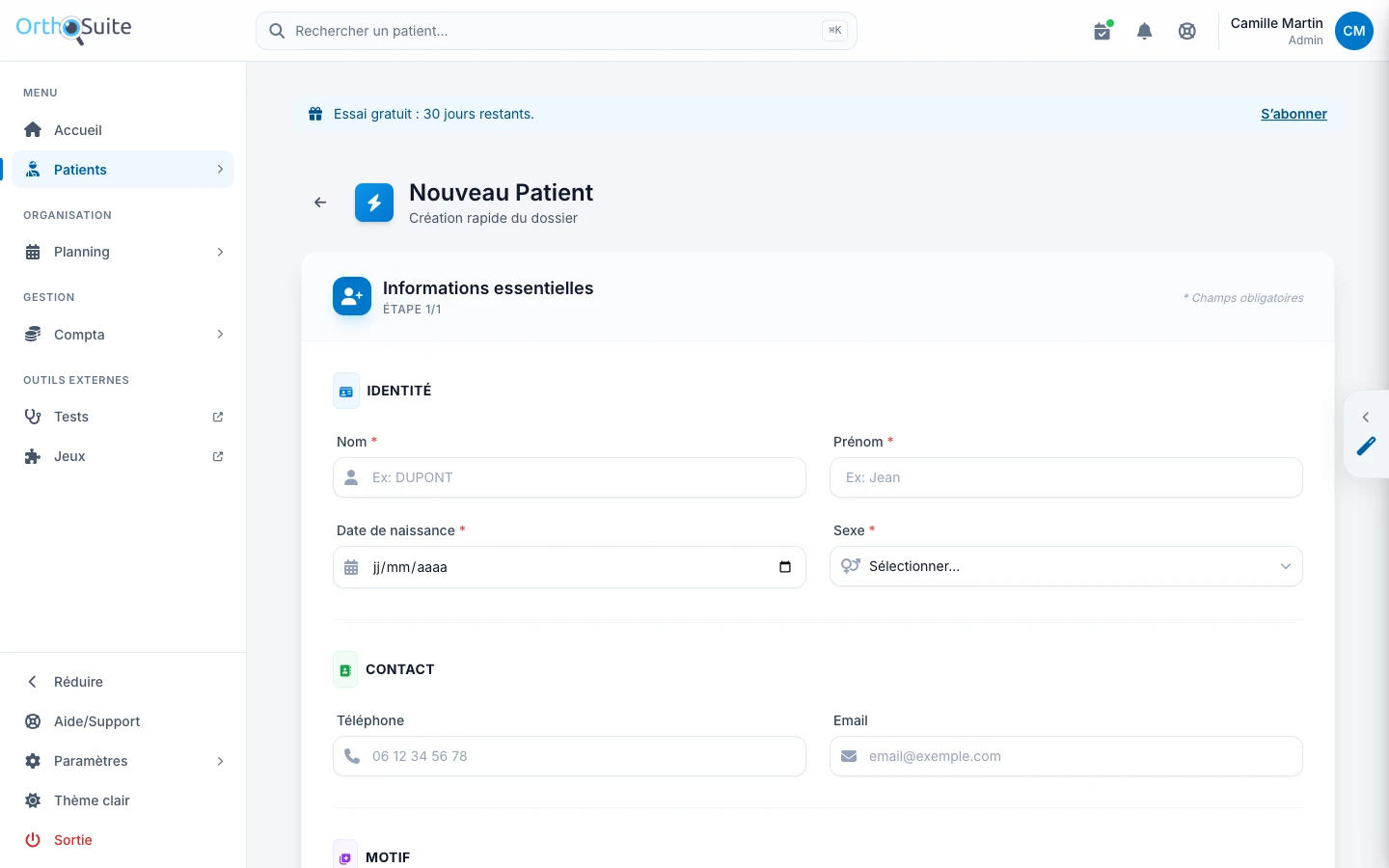Open Tests in the sidebar
Image resolution: width=1389 pixels, height=868 pixels.
click(x=123, y=417)
